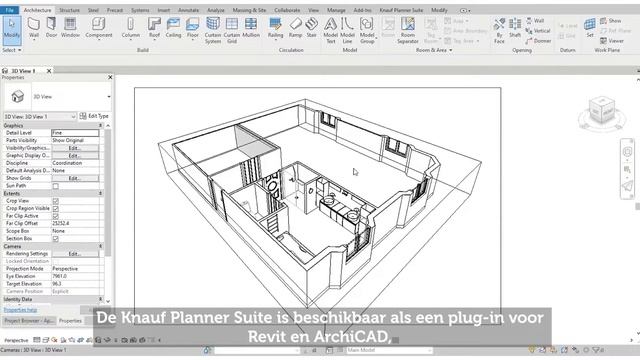Open the Knauf Planner Suite tab
Screen dimensions: 640x360
[401, 10]
